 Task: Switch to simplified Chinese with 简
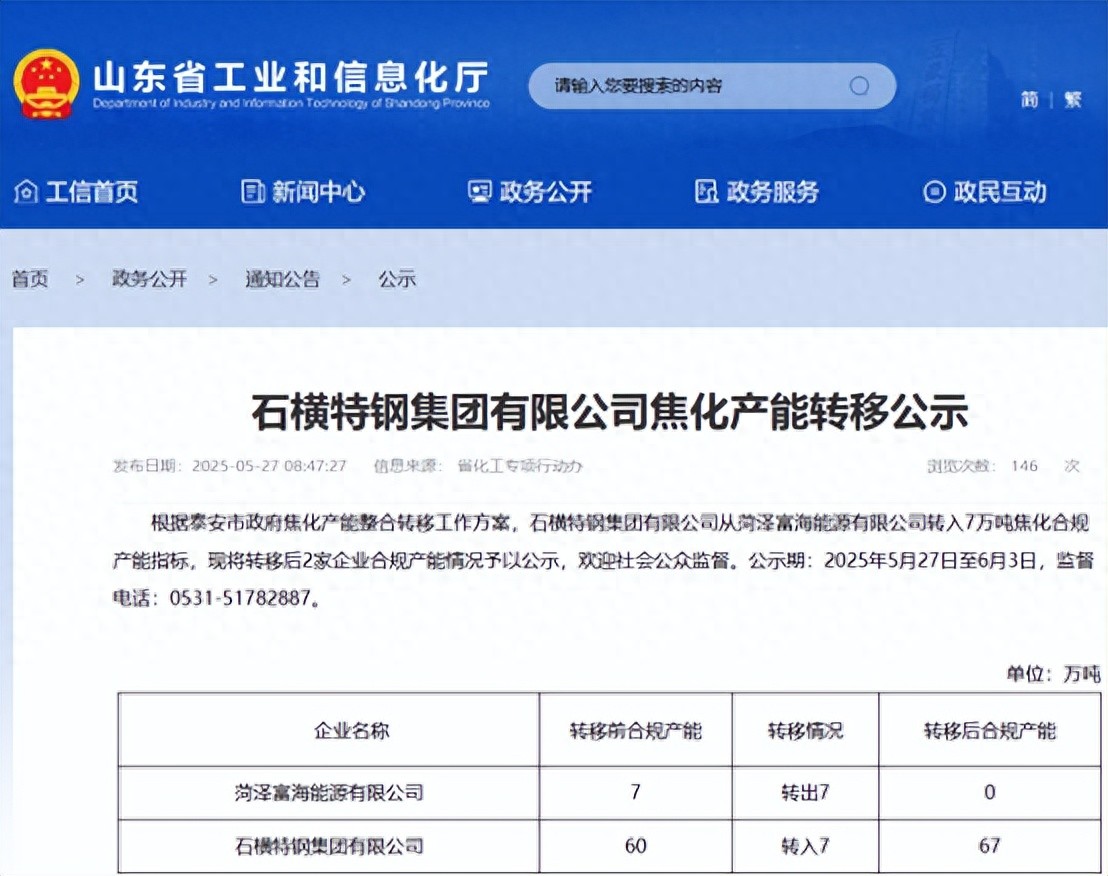1029,100
